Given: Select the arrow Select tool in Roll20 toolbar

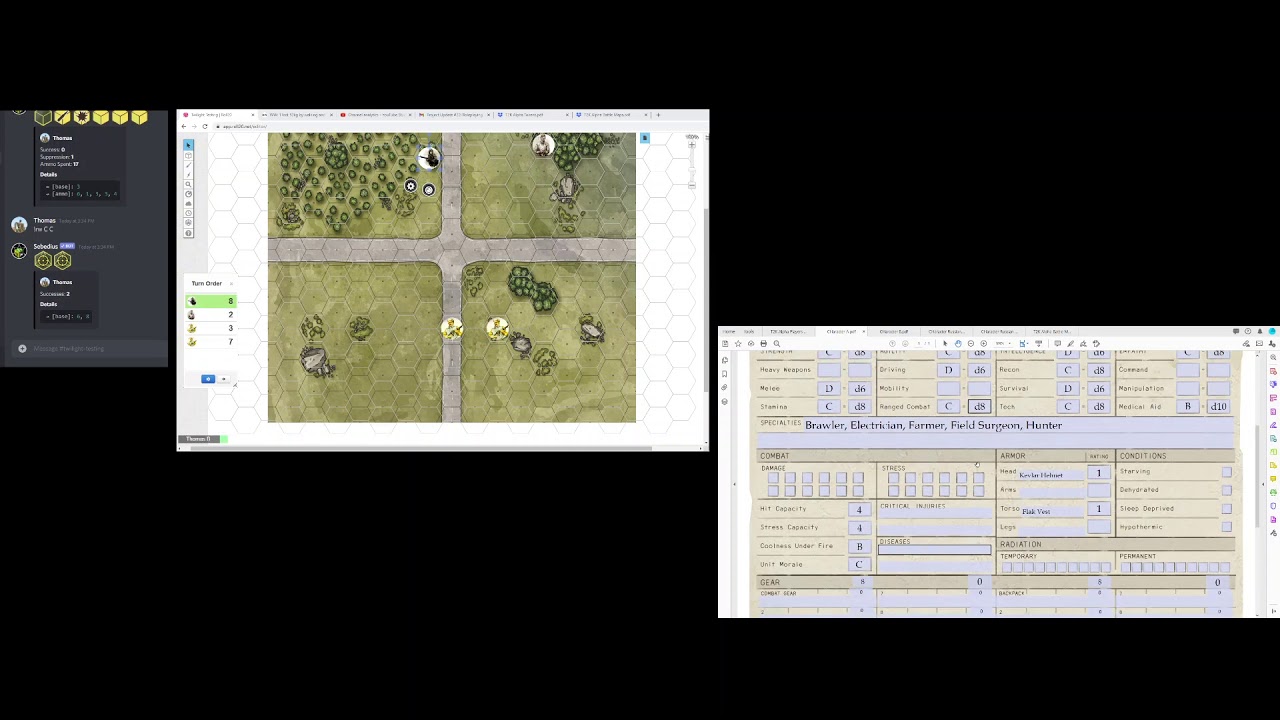Looking at the screenshot, I should 188,145.
